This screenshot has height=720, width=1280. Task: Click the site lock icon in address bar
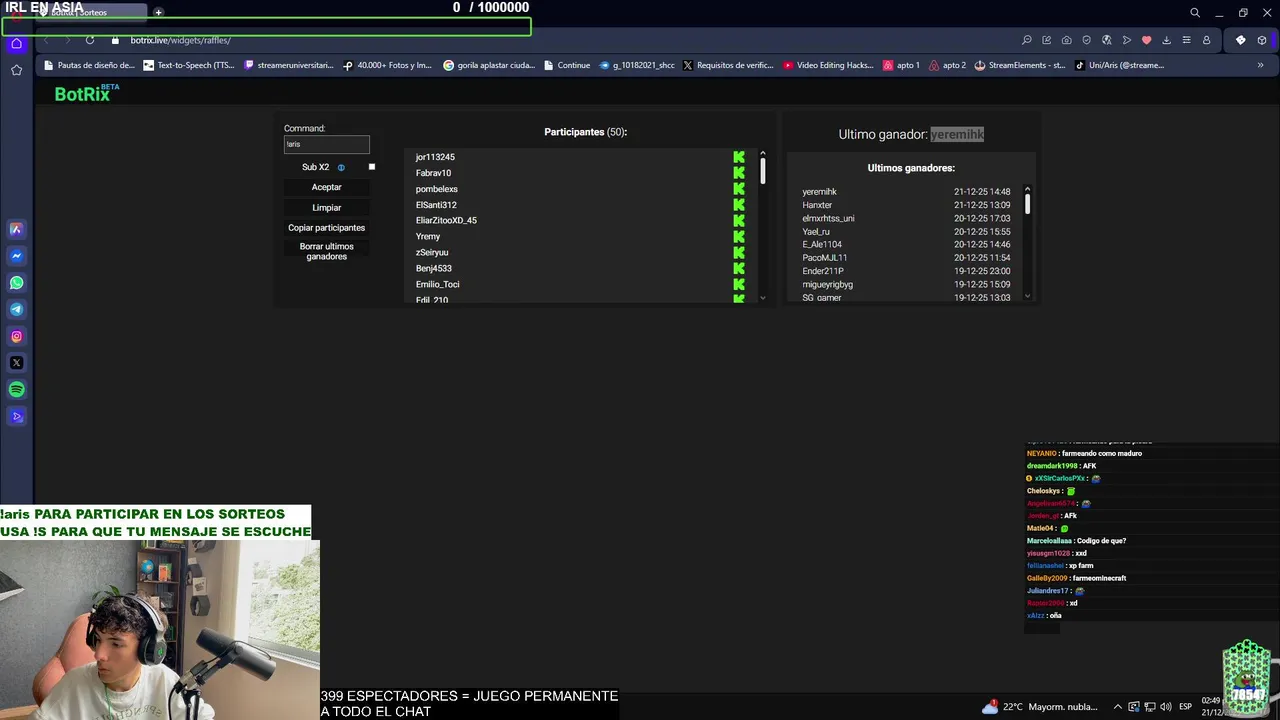coord(115,40)
